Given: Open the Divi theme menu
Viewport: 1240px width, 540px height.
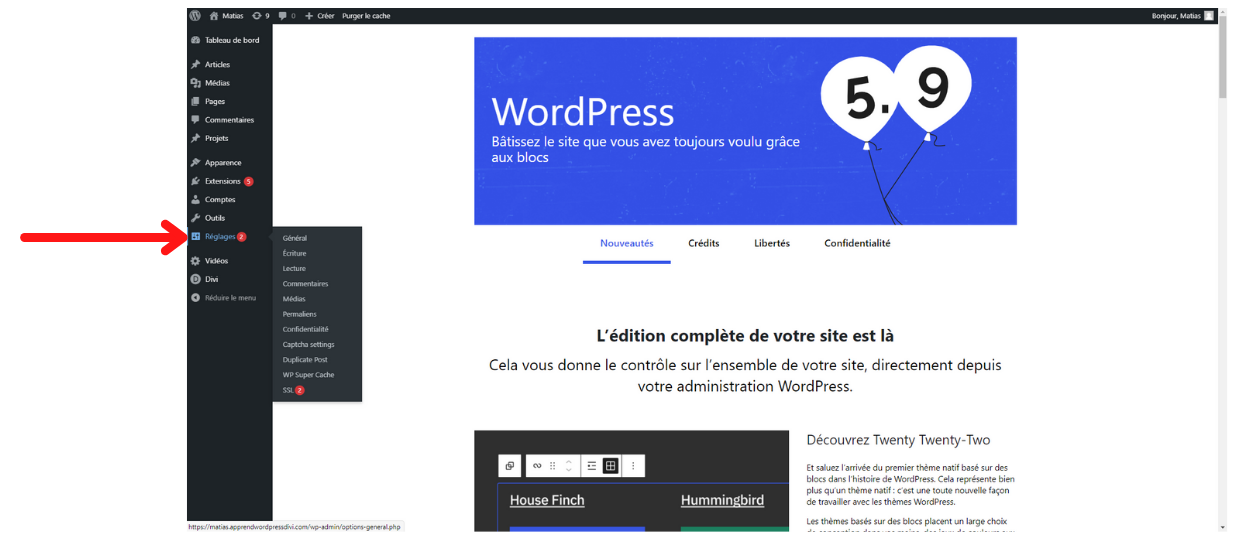Looking at the screenshot, I should 211,279.
